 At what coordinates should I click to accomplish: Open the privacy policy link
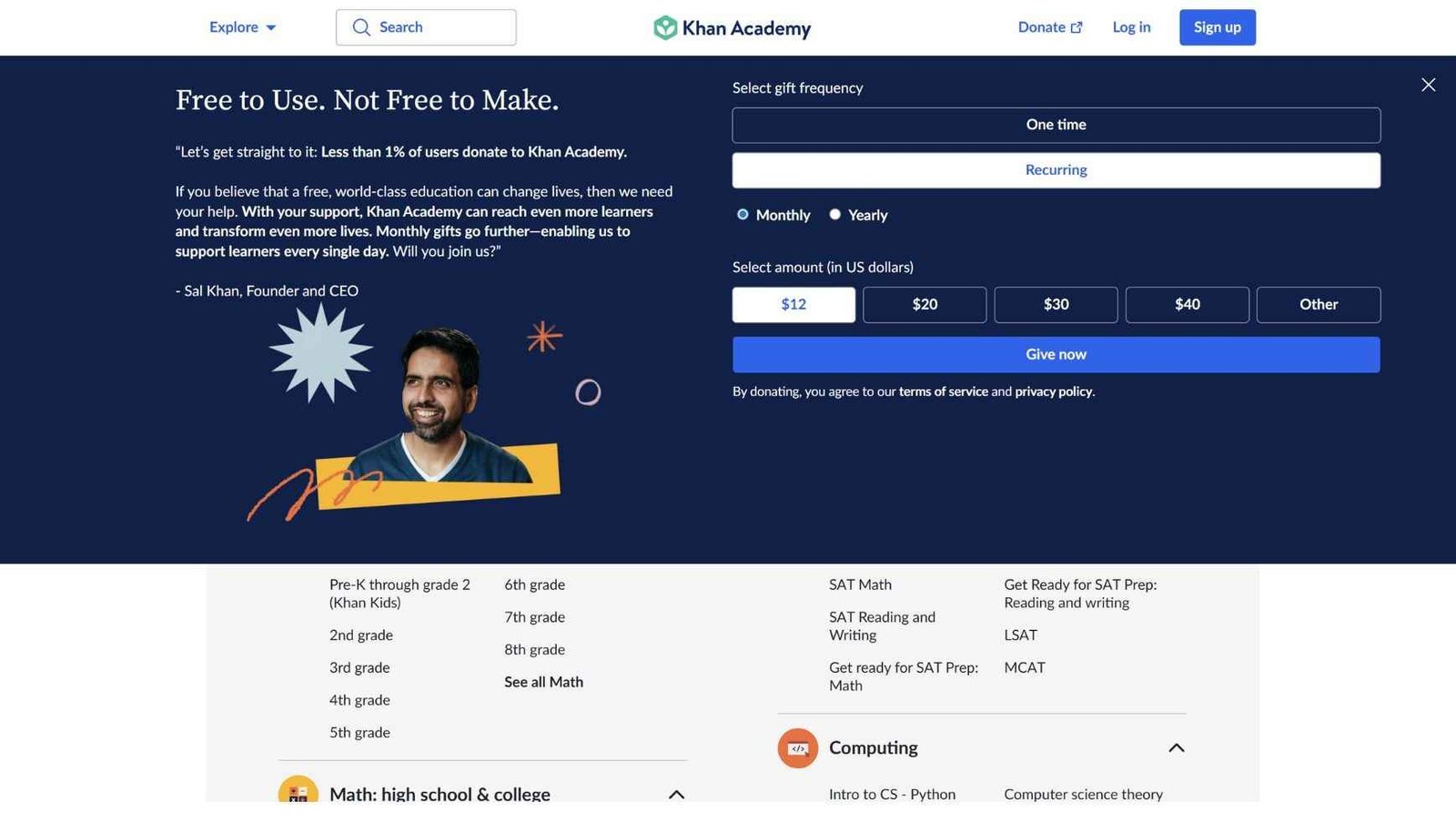coord(1053,391)
